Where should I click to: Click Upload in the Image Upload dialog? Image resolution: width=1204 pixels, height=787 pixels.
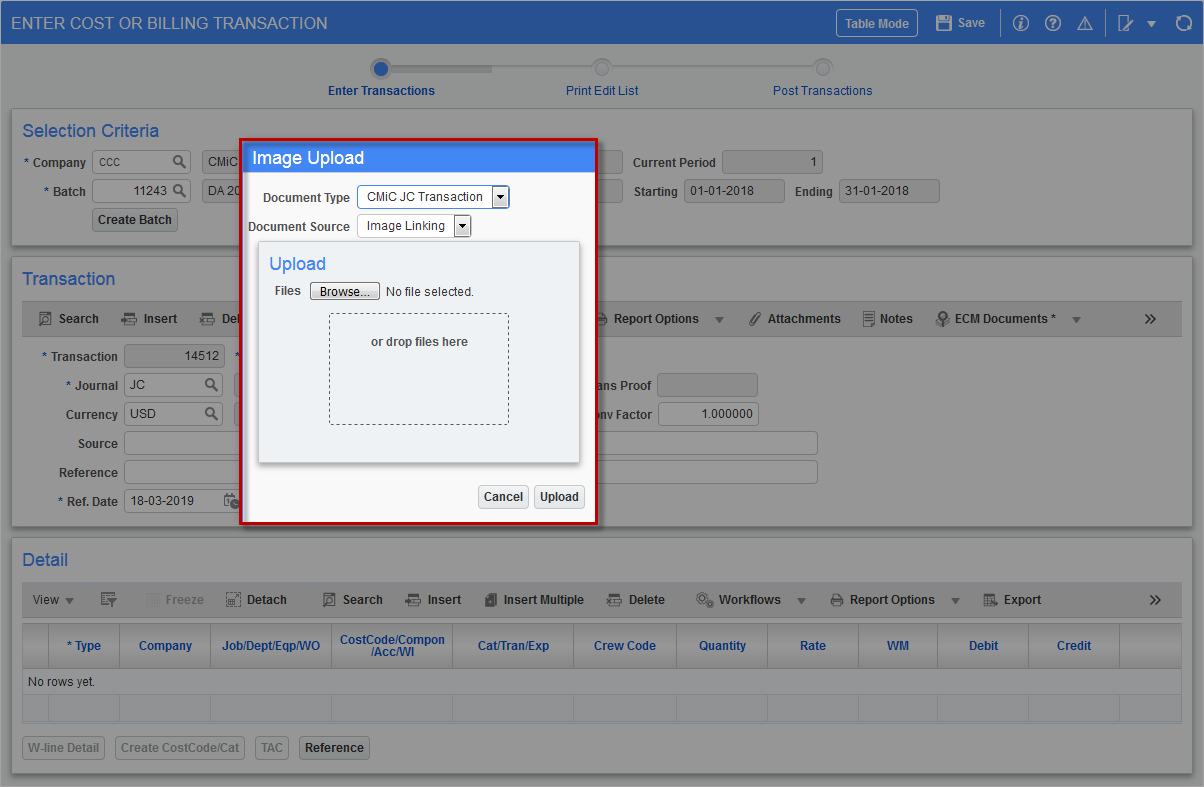559,496
